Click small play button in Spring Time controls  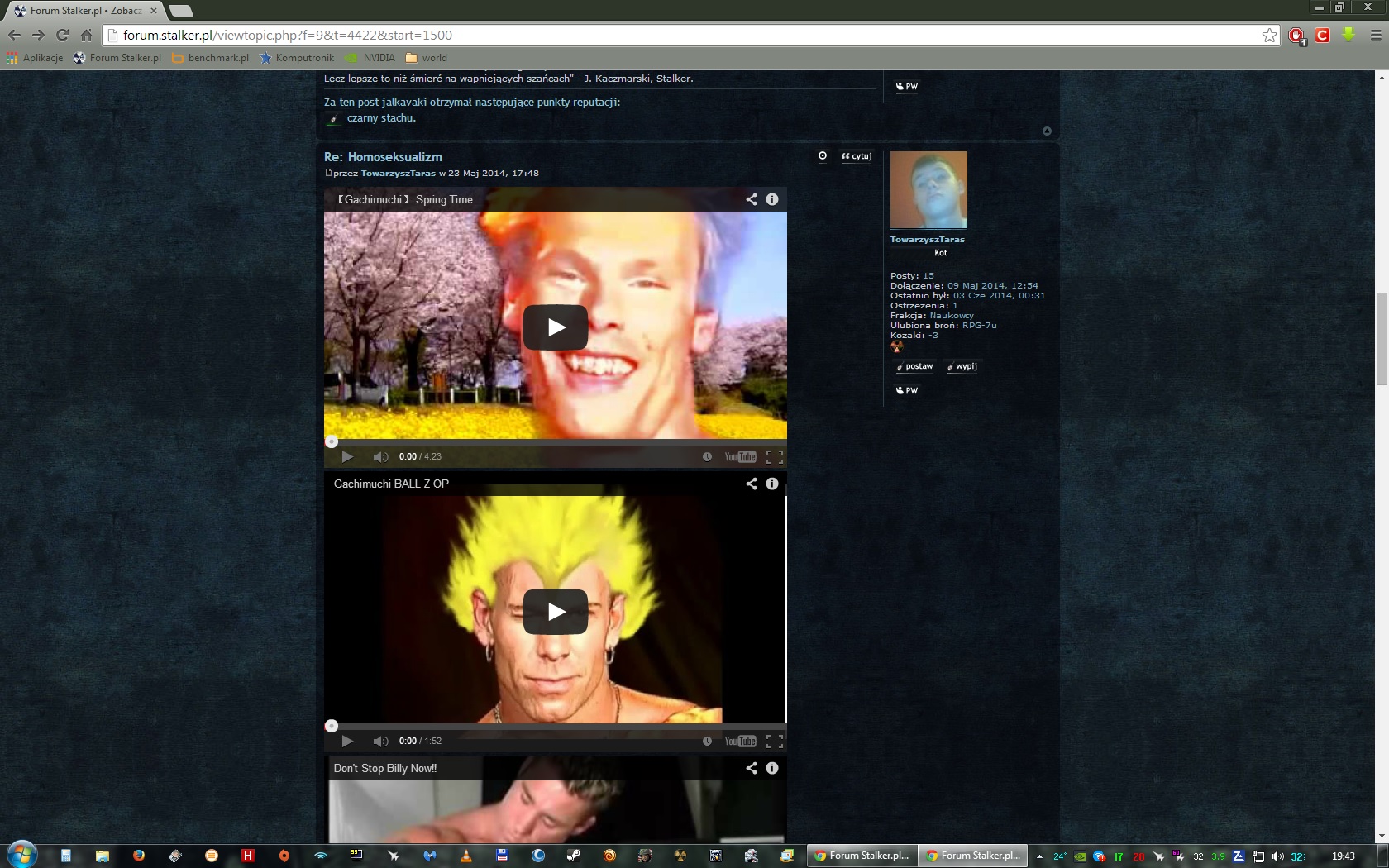click(x=347, y=456)
